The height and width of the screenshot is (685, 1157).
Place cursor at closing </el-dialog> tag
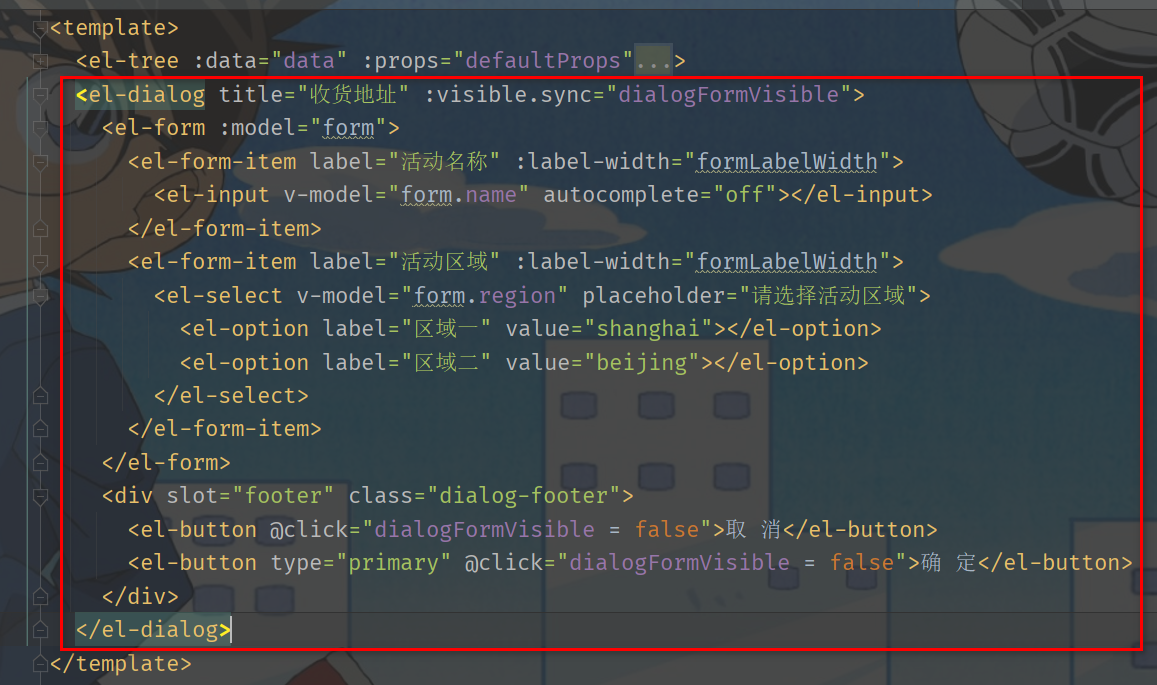(x=153, y=630)
